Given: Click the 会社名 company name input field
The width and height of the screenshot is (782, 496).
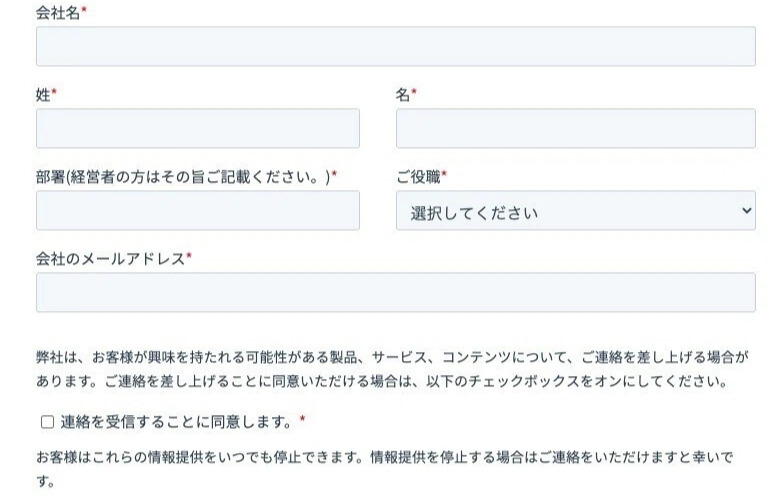Looking at the screenshot, I should click(x=395, y=46).
